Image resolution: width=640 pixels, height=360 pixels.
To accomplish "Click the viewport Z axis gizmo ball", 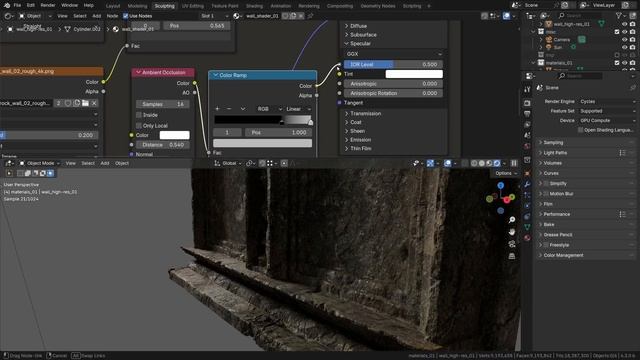I will [x=500, y=186].
